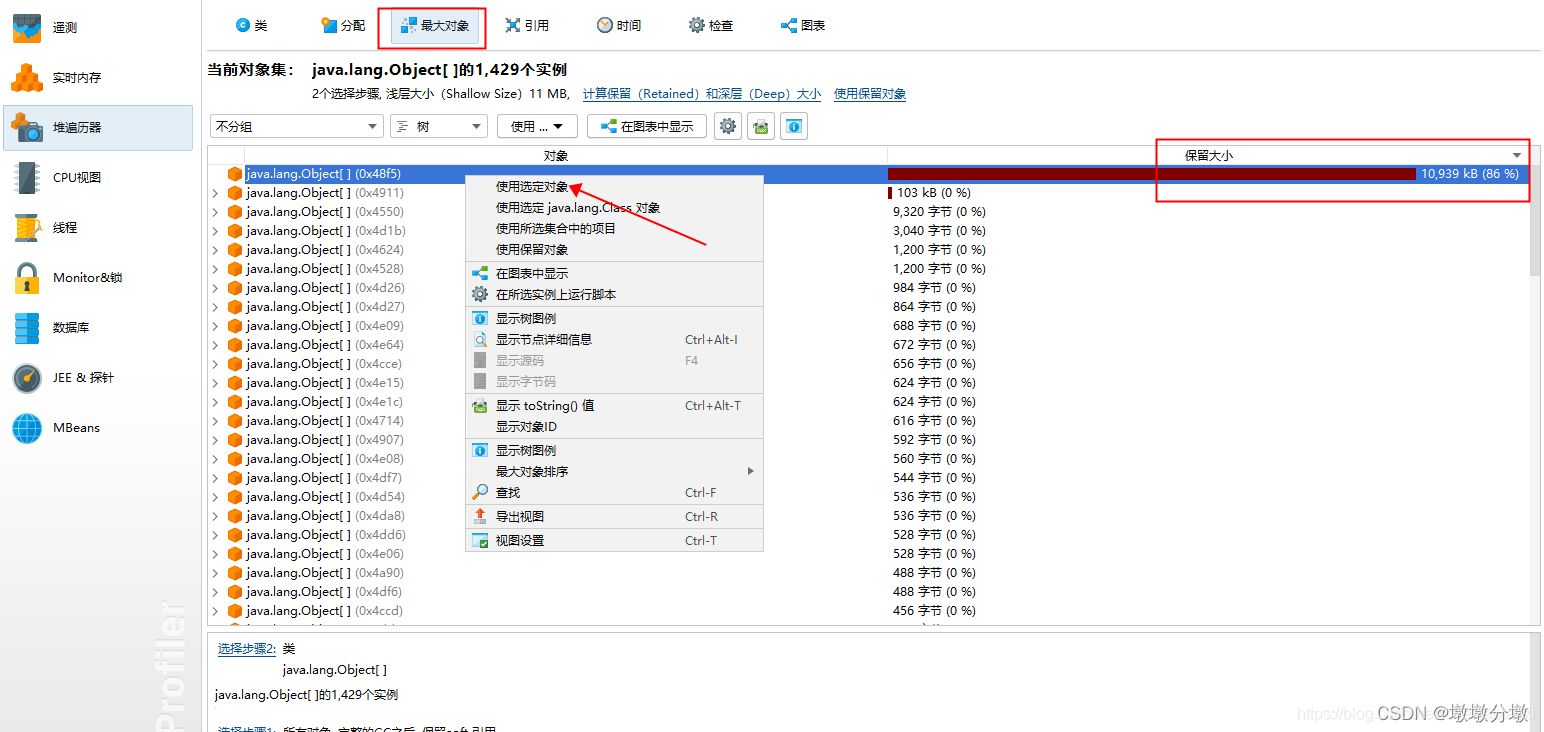
Task: Click the settings gear icon in the toolbar
Action: [727, 125]
